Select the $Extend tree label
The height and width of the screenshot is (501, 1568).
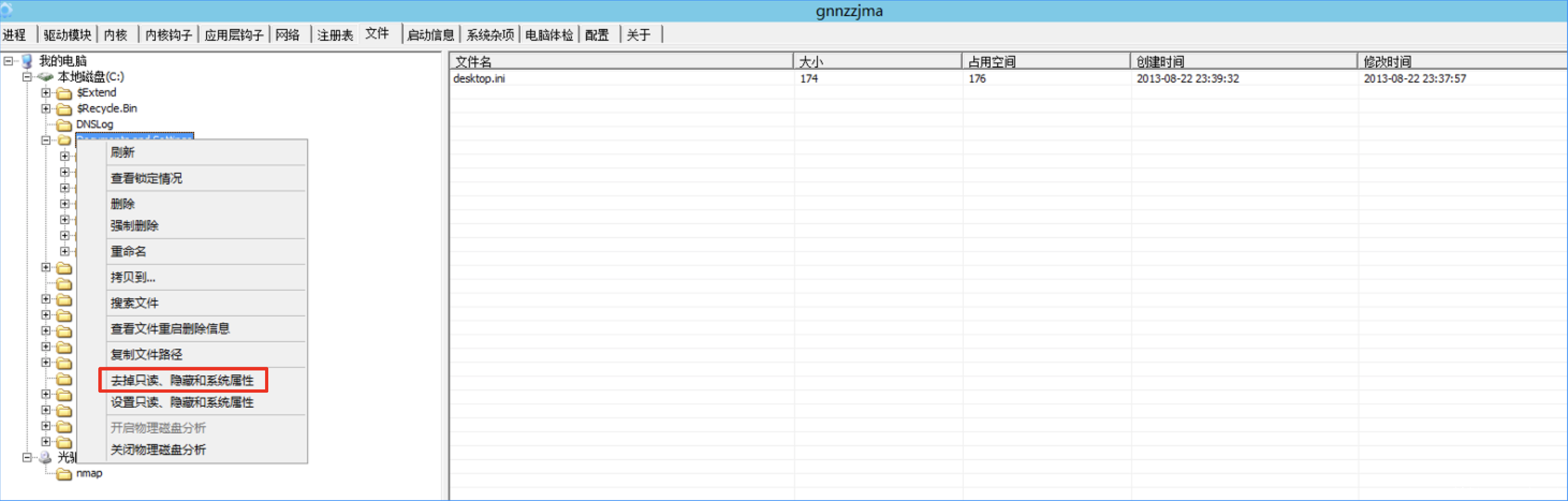96,93
